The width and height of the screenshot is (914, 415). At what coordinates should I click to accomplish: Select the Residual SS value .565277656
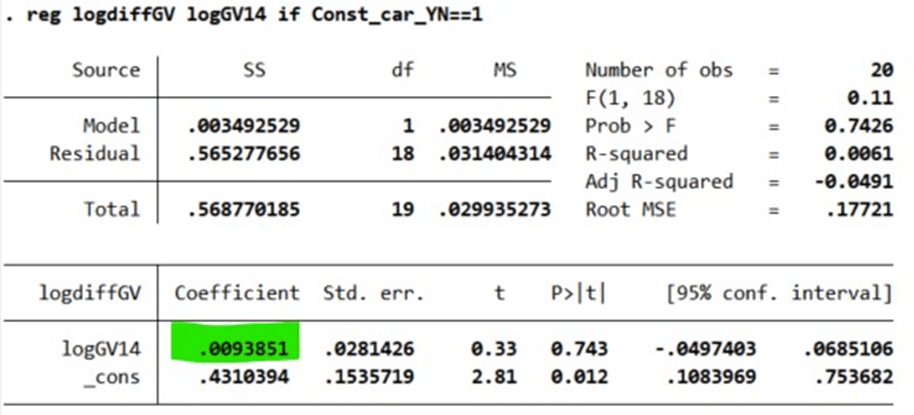[x=244, y=154]
